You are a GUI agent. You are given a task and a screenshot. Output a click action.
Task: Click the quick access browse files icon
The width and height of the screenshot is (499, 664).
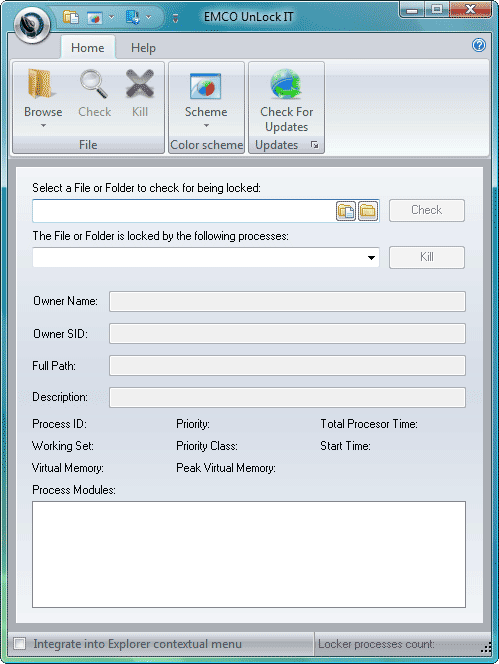coord(71,17)
